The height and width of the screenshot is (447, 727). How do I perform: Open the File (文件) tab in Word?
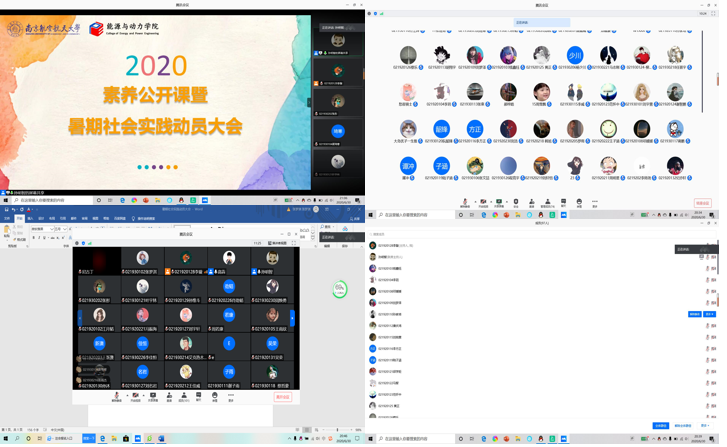click(7, 218)
